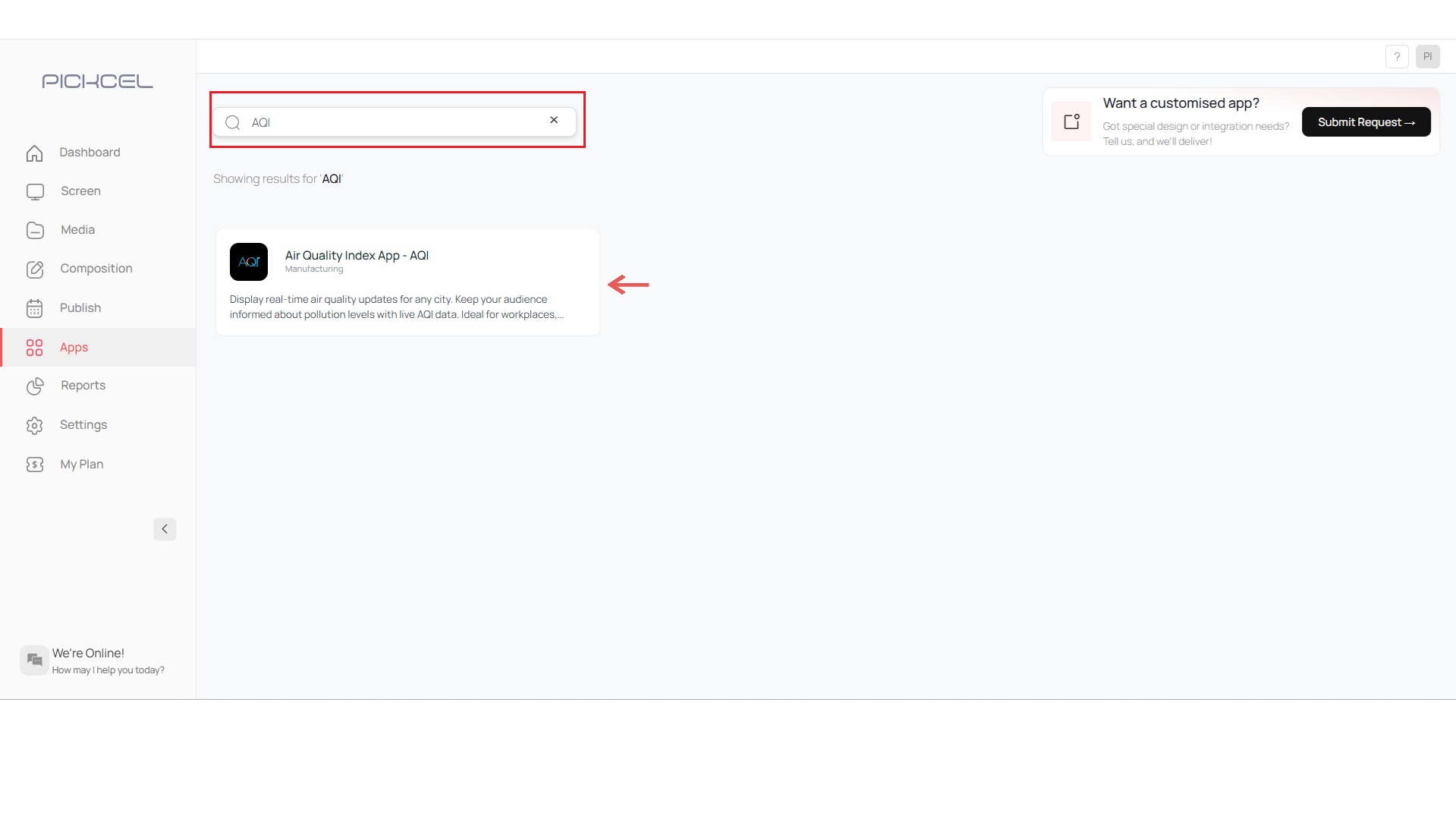Open the We're Online chat widget
The height and width of the screenshot is (819, 1456).
pos(93,660)
